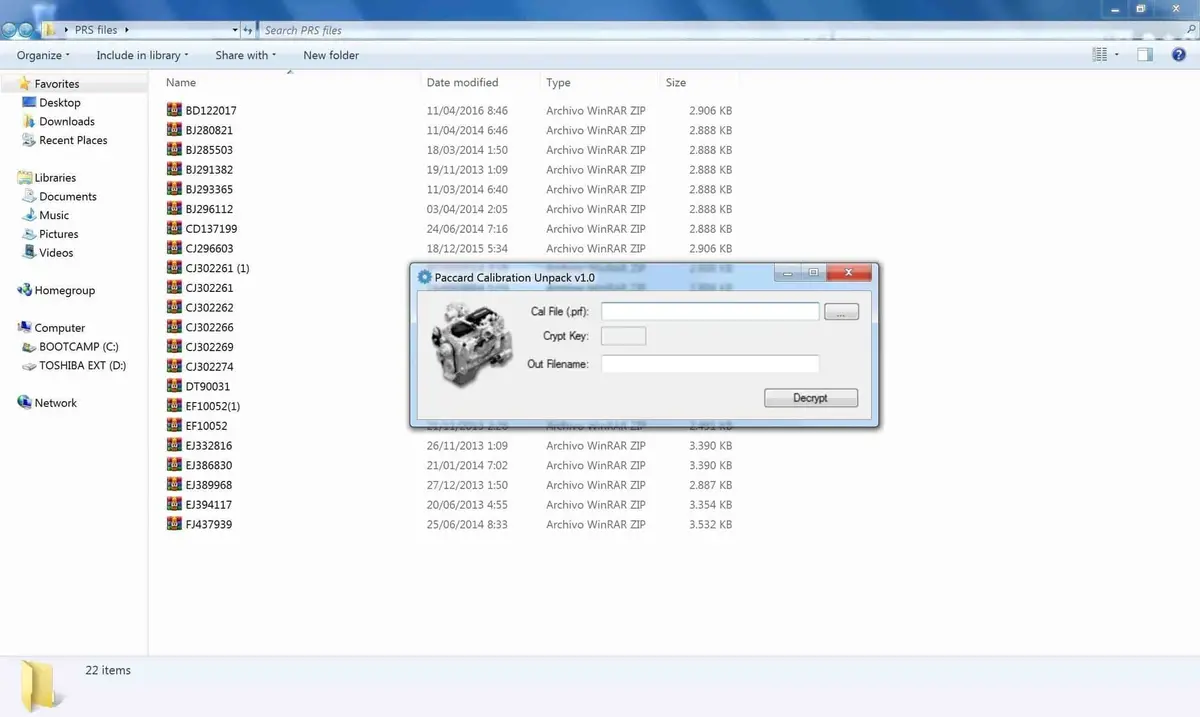Click the Paccard dialog gear title icon
The width and height of the screenshot is (1200, 717).
425,277
